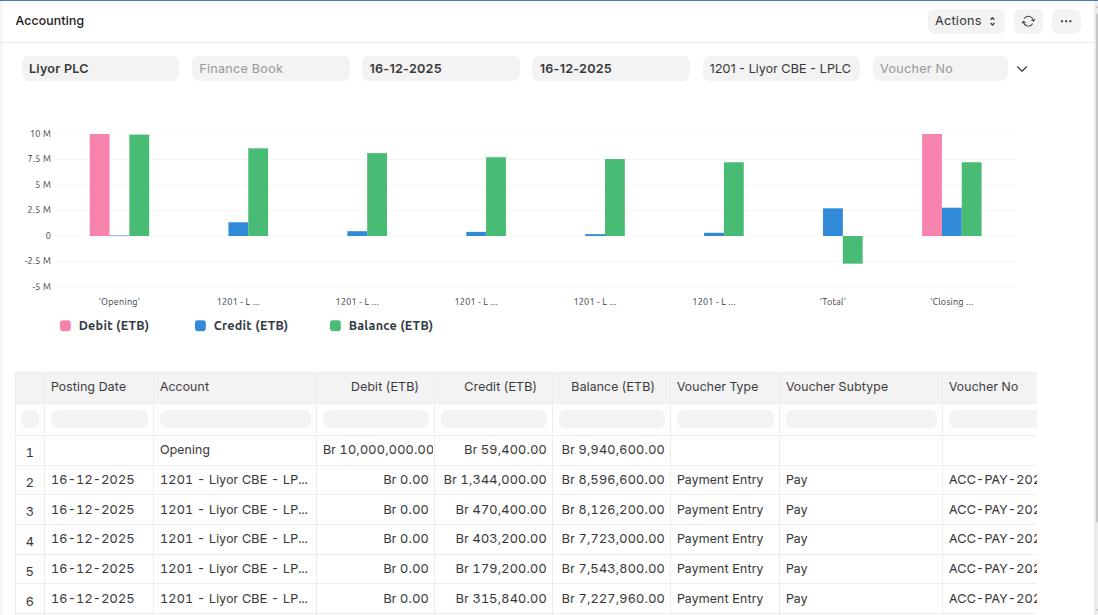1098x615 pixels.
Task: Expand the additional filters chevron
Action: [1021, 69]
